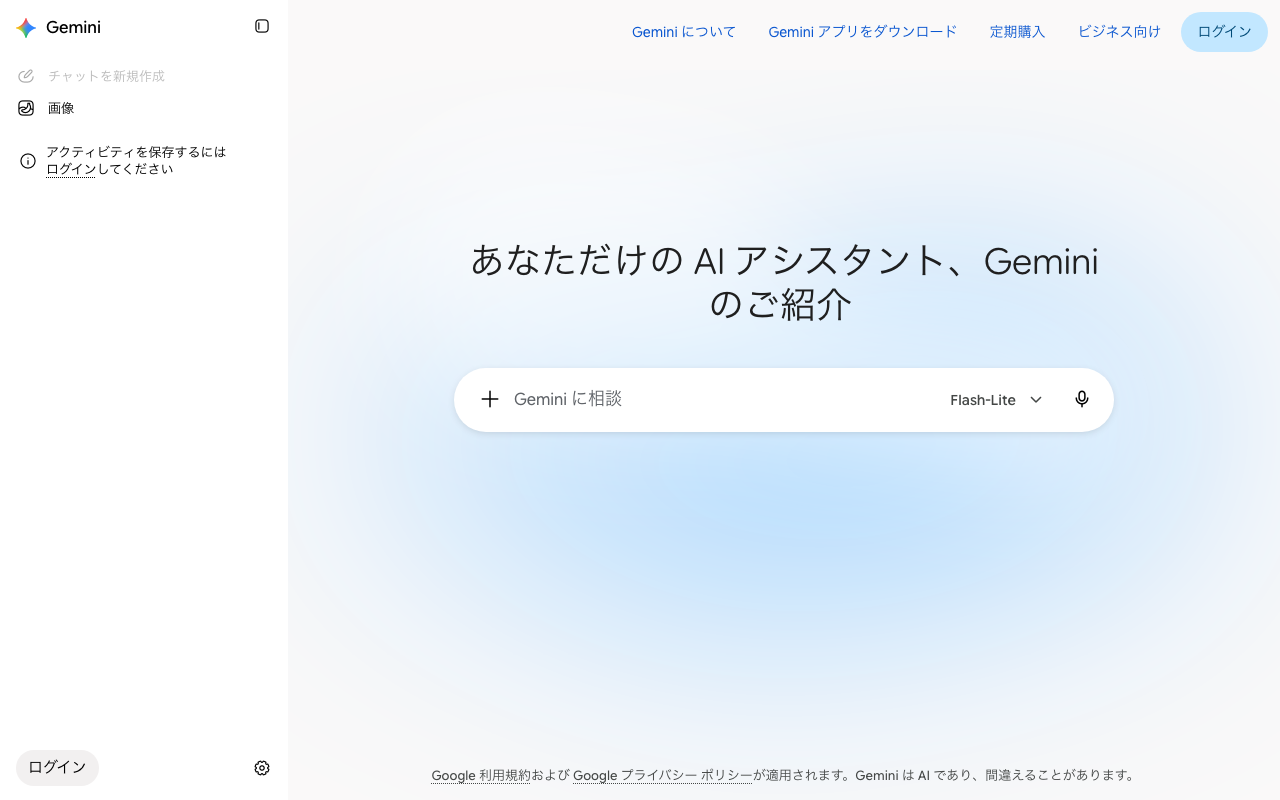Viewport: 1280px width, 800px height.
Task: Collapse the sidebar panel icon
Action: pos(262,26)
